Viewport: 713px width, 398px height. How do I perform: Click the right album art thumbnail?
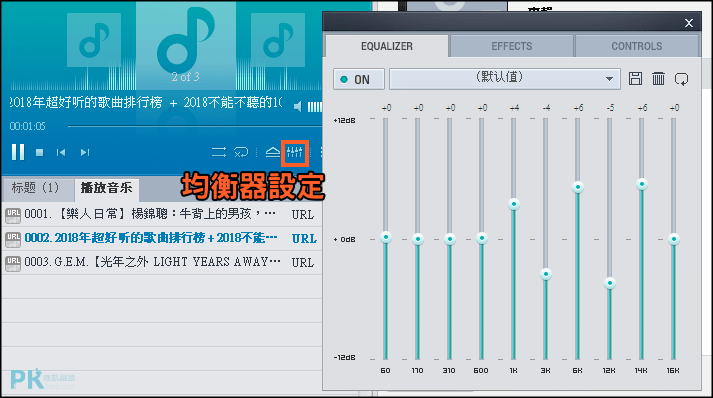click(278, 40)
